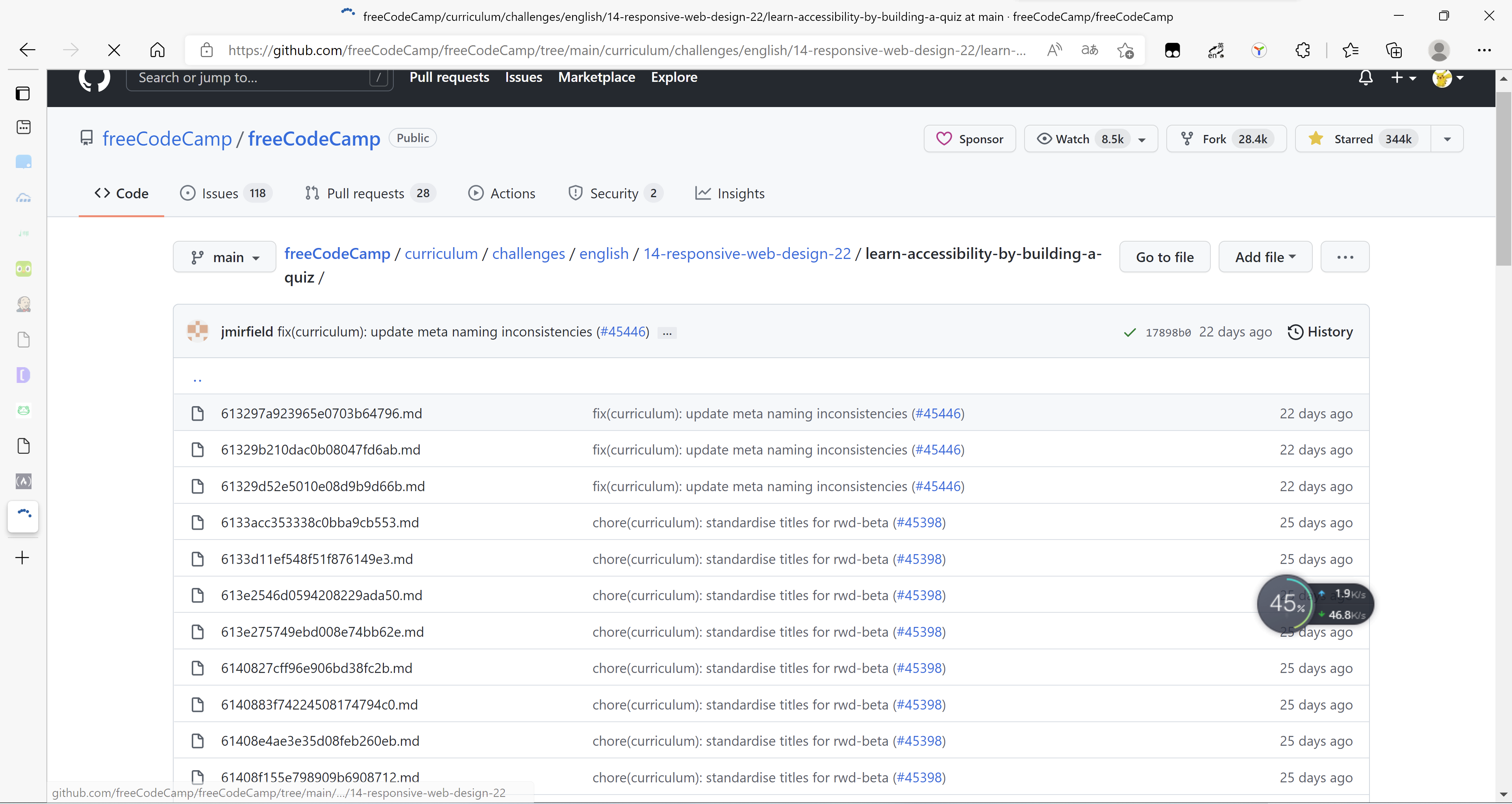This screenshot has height=804, width=1512.
Task: Star the freeCodeCamp repository
Action: click(1362, 139)
